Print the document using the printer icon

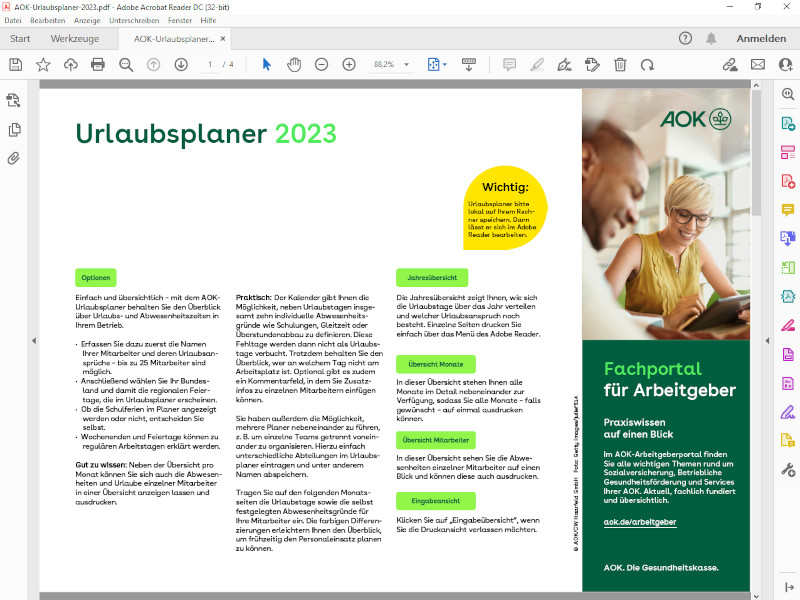97,65
